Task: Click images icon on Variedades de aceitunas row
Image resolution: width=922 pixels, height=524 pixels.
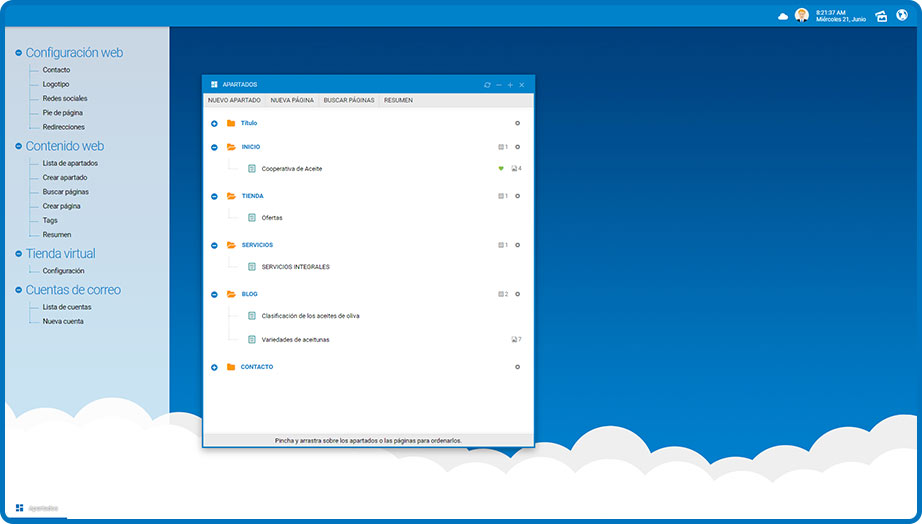Action: (x=515, y=340)
